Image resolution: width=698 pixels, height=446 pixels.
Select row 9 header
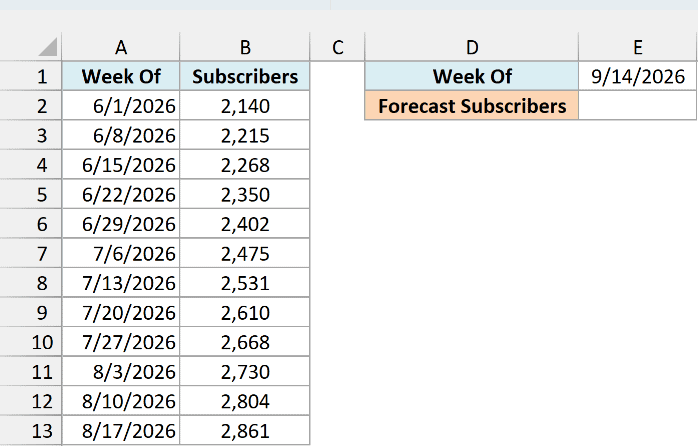[31, 312]
